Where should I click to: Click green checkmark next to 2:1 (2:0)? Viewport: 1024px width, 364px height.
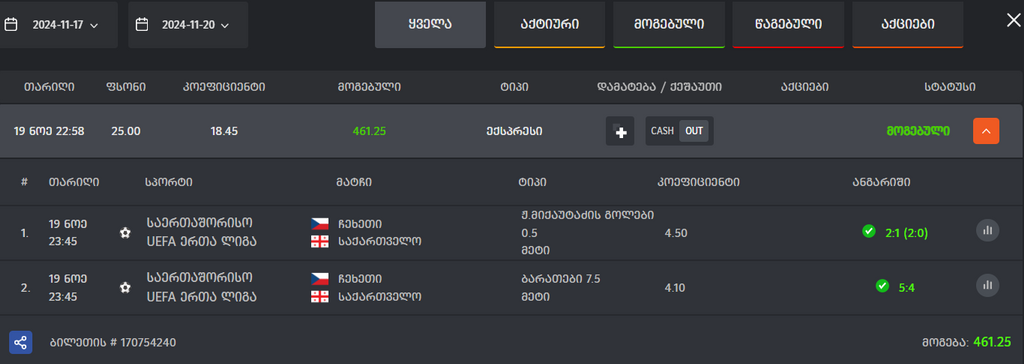[x=869, y=231]
